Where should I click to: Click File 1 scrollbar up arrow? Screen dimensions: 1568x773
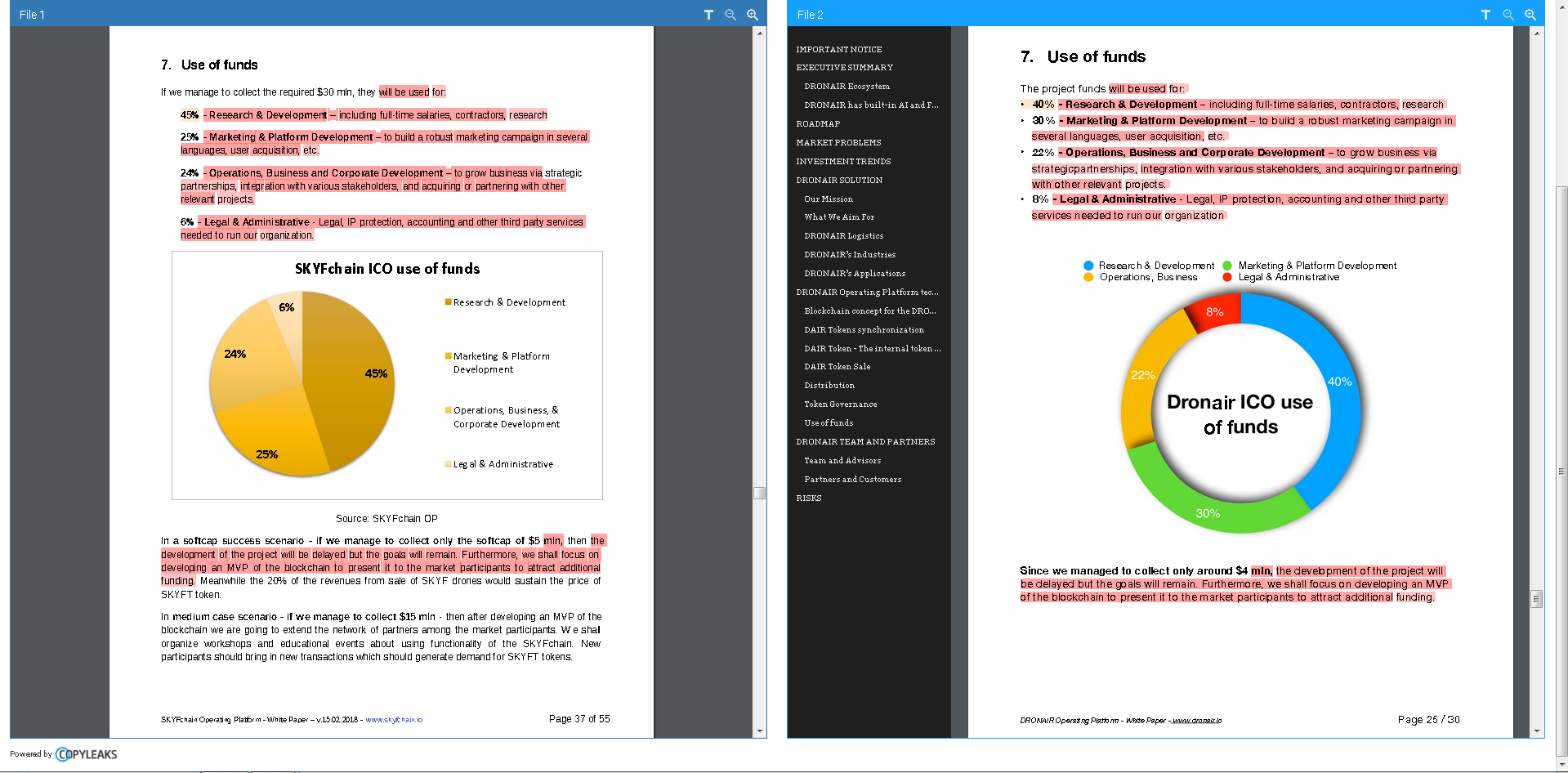[760, 33]
